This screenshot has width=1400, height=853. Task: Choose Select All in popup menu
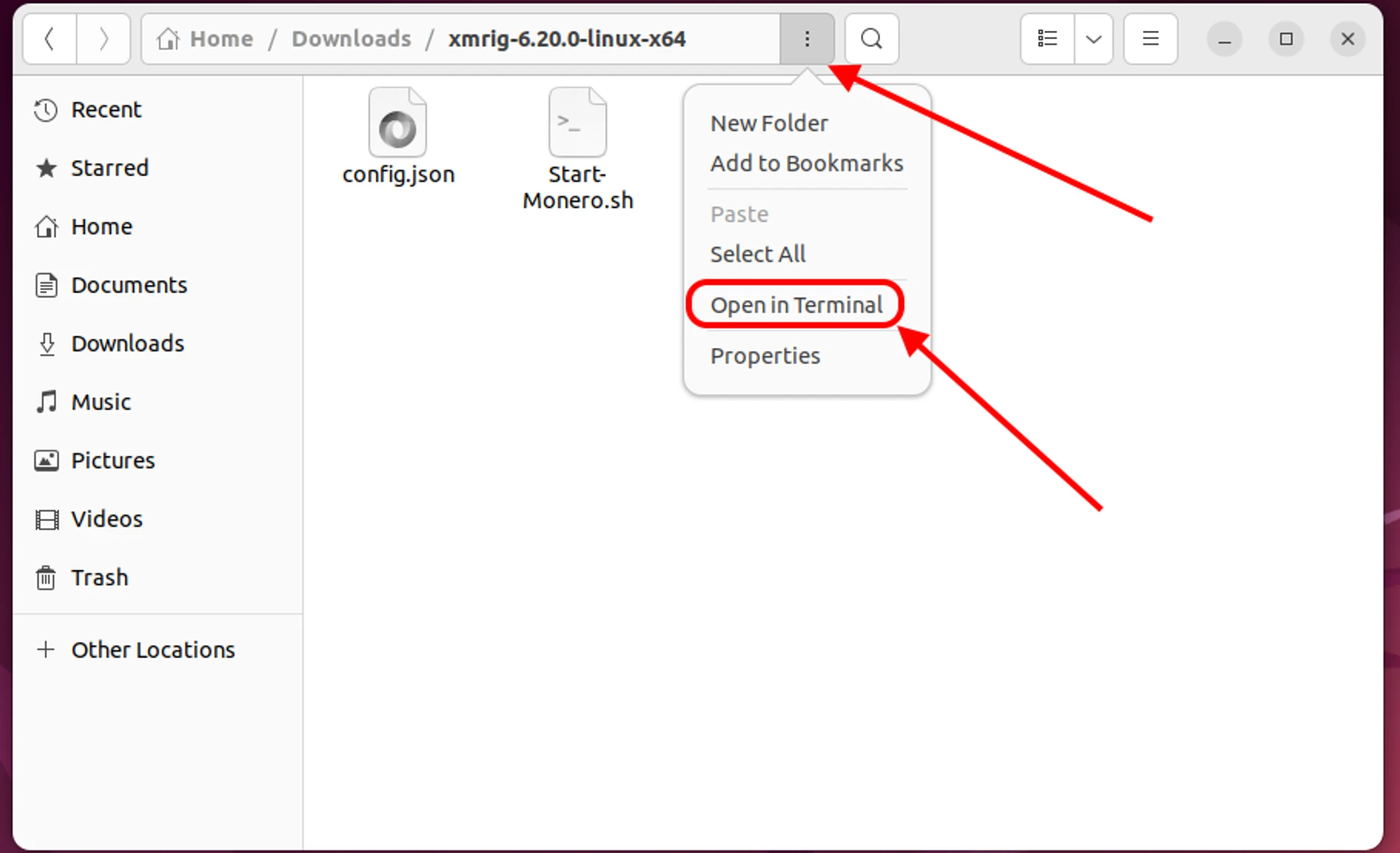[757, 254]
